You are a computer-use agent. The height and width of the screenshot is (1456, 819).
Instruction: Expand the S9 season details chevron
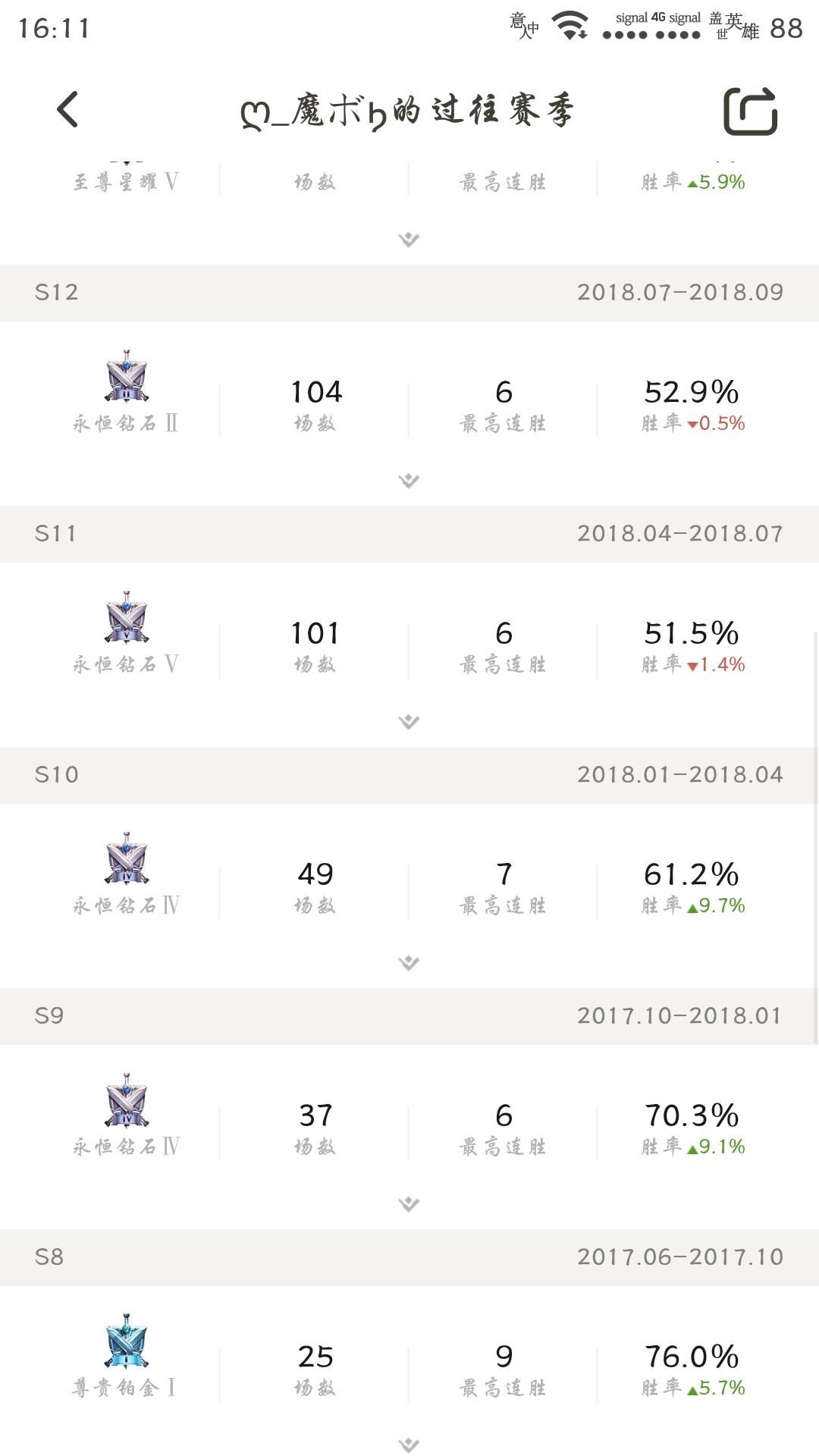pyautogui.click(x=409, y=1204)
